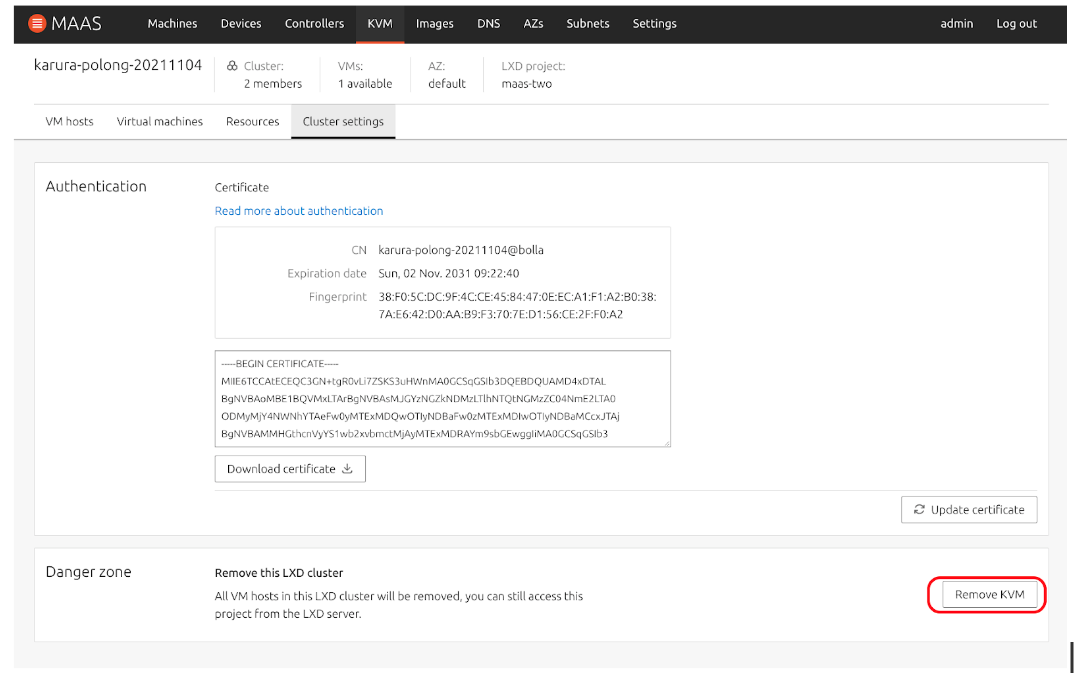1083x682 pixels.
Task: Click the MAAS logo icon
Action: point(37,23)
